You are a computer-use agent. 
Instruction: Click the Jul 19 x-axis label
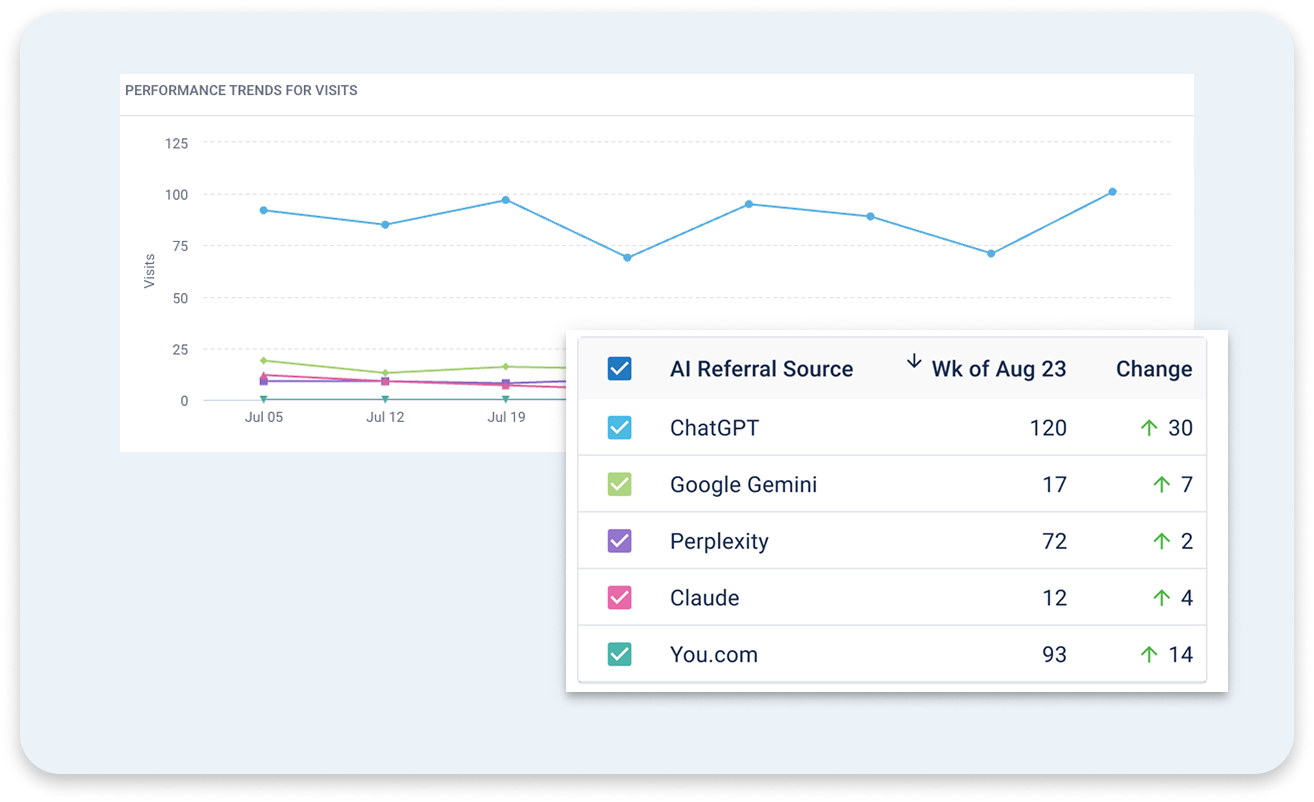[x=506, y=417]
